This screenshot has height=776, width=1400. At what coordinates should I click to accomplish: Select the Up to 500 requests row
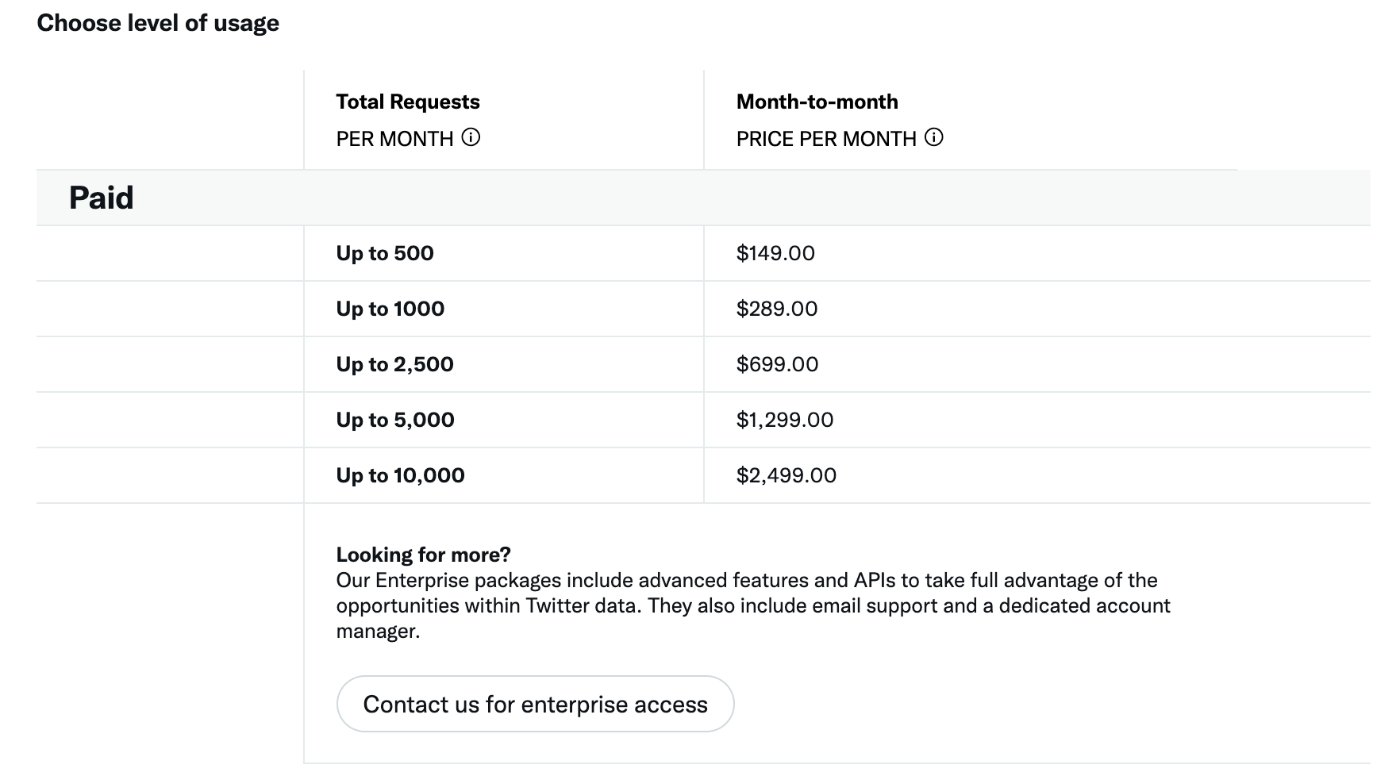(x=703, y=254)
